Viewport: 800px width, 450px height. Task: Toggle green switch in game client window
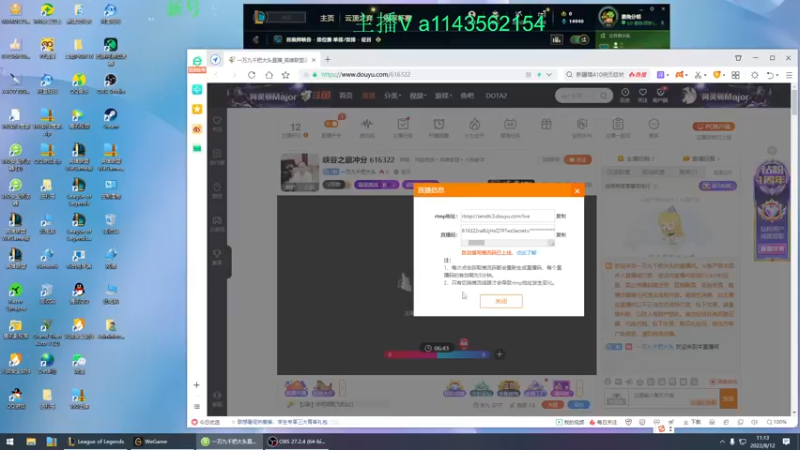click(580, 40)
